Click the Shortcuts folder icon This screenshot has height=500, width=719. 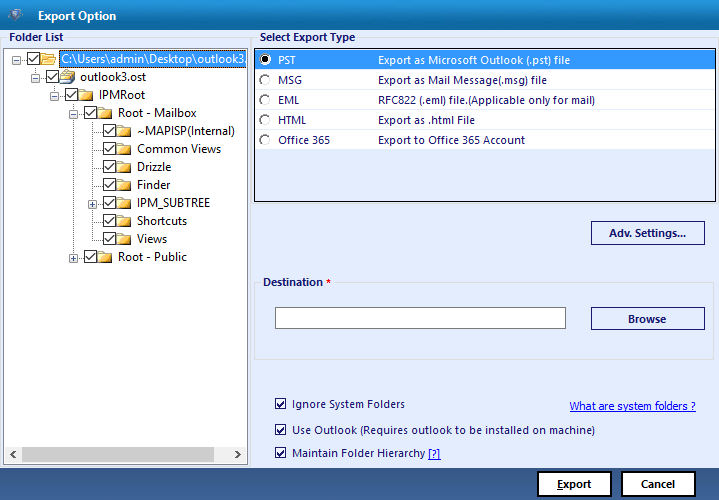coord(124,221)
